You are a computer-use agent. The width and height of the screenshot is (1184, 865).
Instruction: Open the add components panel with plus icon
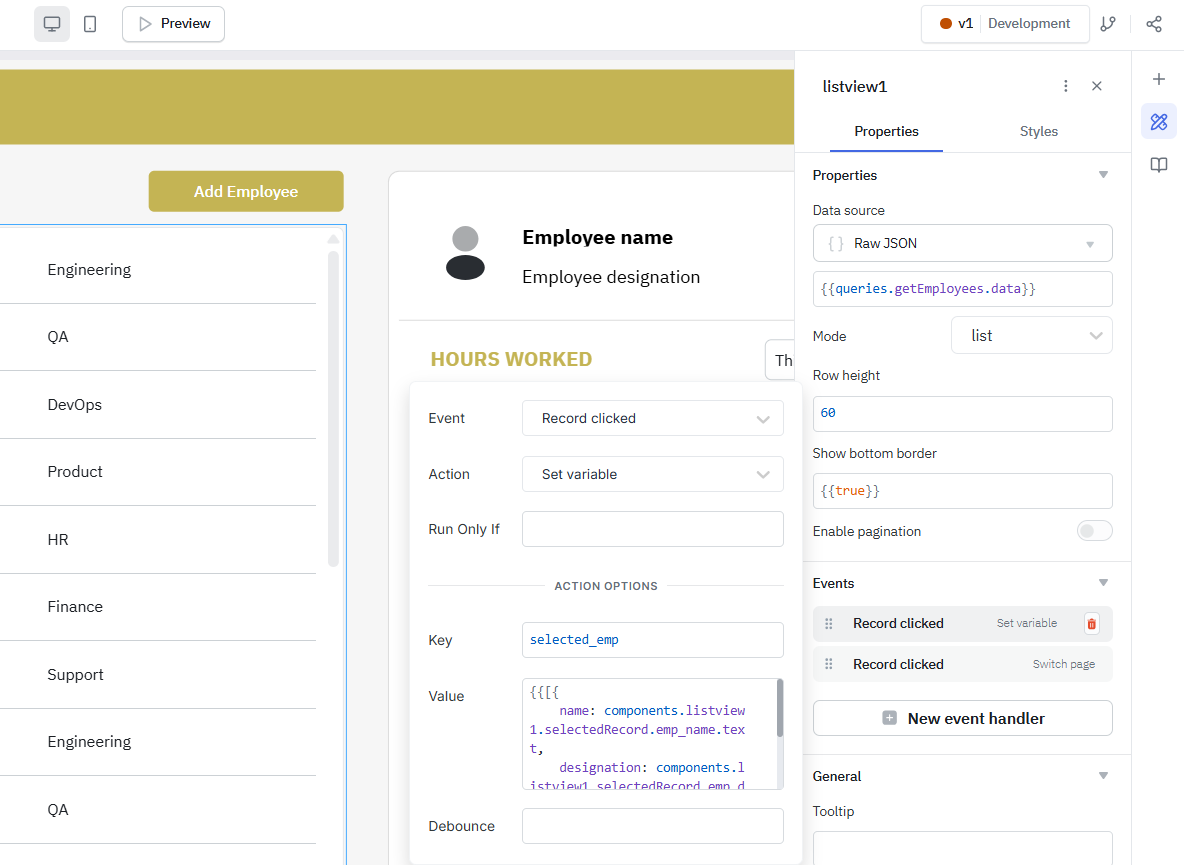click(x=1158, y=79)
